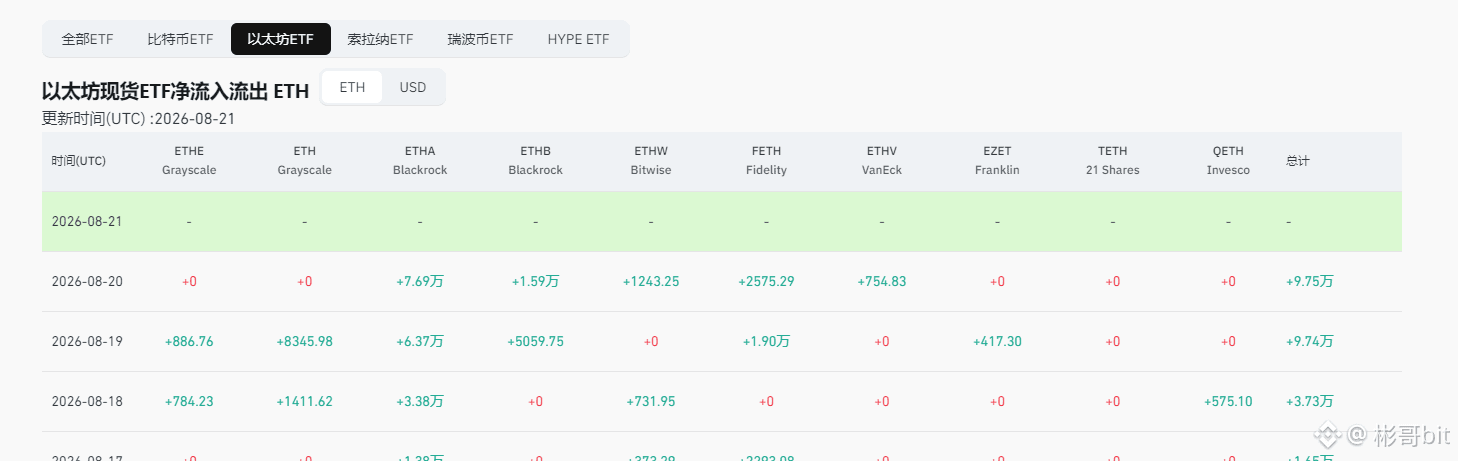Click the +575.10 QETH value
Viewport: 1458px width, 461px height.
coord(1228,401)
